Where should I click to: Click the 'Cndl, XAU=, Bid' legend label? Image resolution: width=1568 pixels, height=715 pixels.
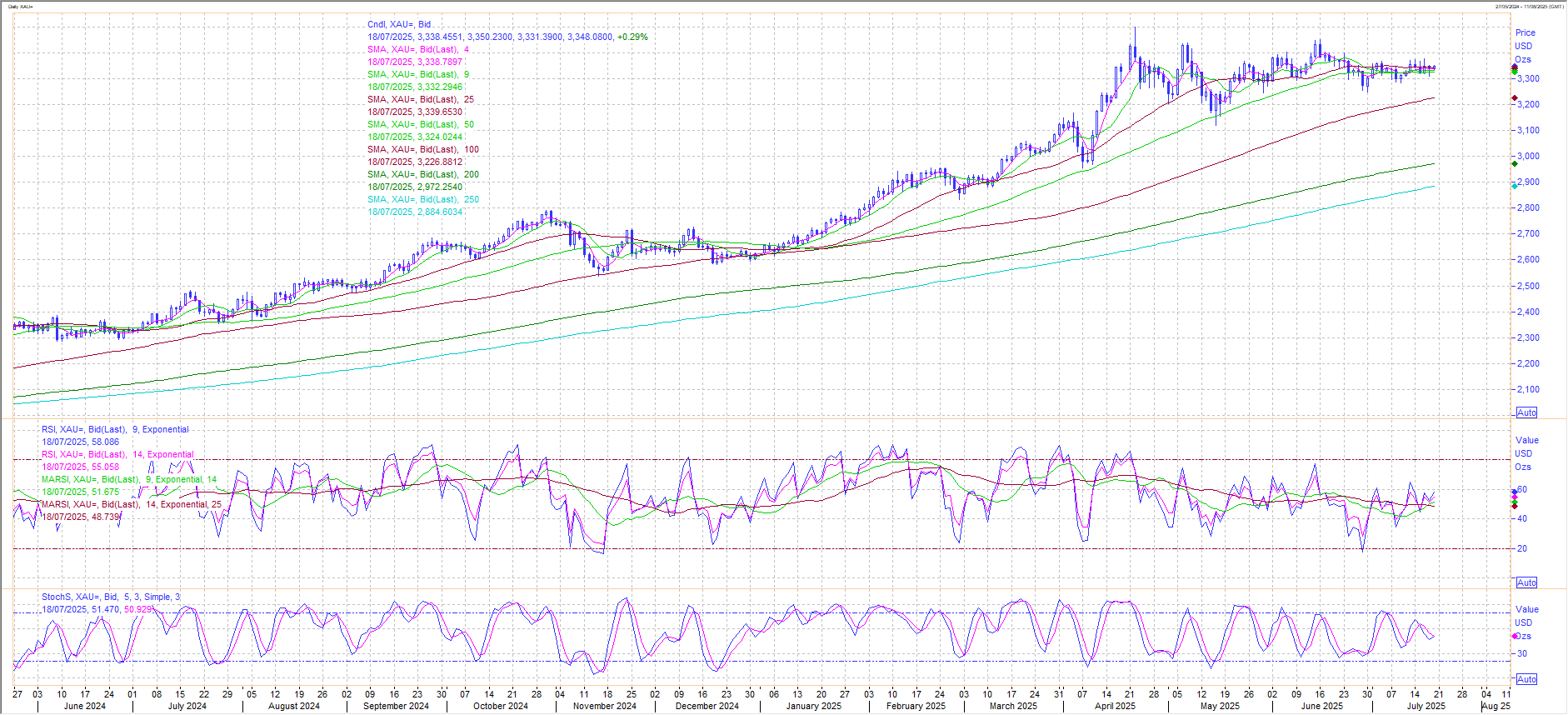399,24
